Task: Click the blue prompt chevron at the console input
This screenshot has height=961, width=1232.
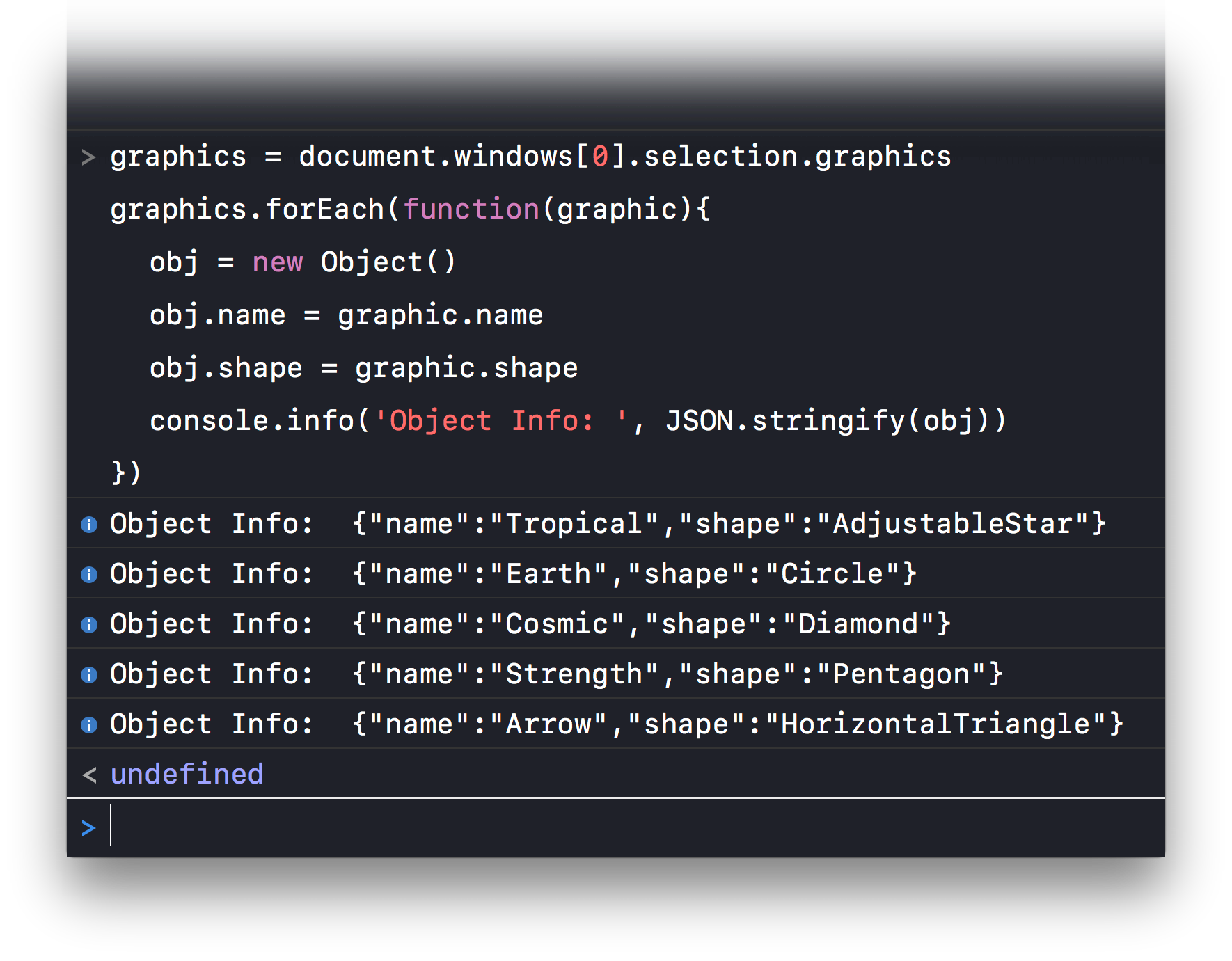Action: pyautogui.click(x=88, y=828)
